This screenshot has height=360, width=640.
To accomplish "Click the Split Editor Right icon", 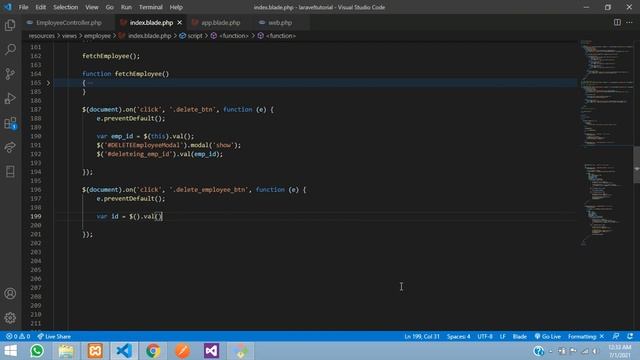I will (617, 22).
